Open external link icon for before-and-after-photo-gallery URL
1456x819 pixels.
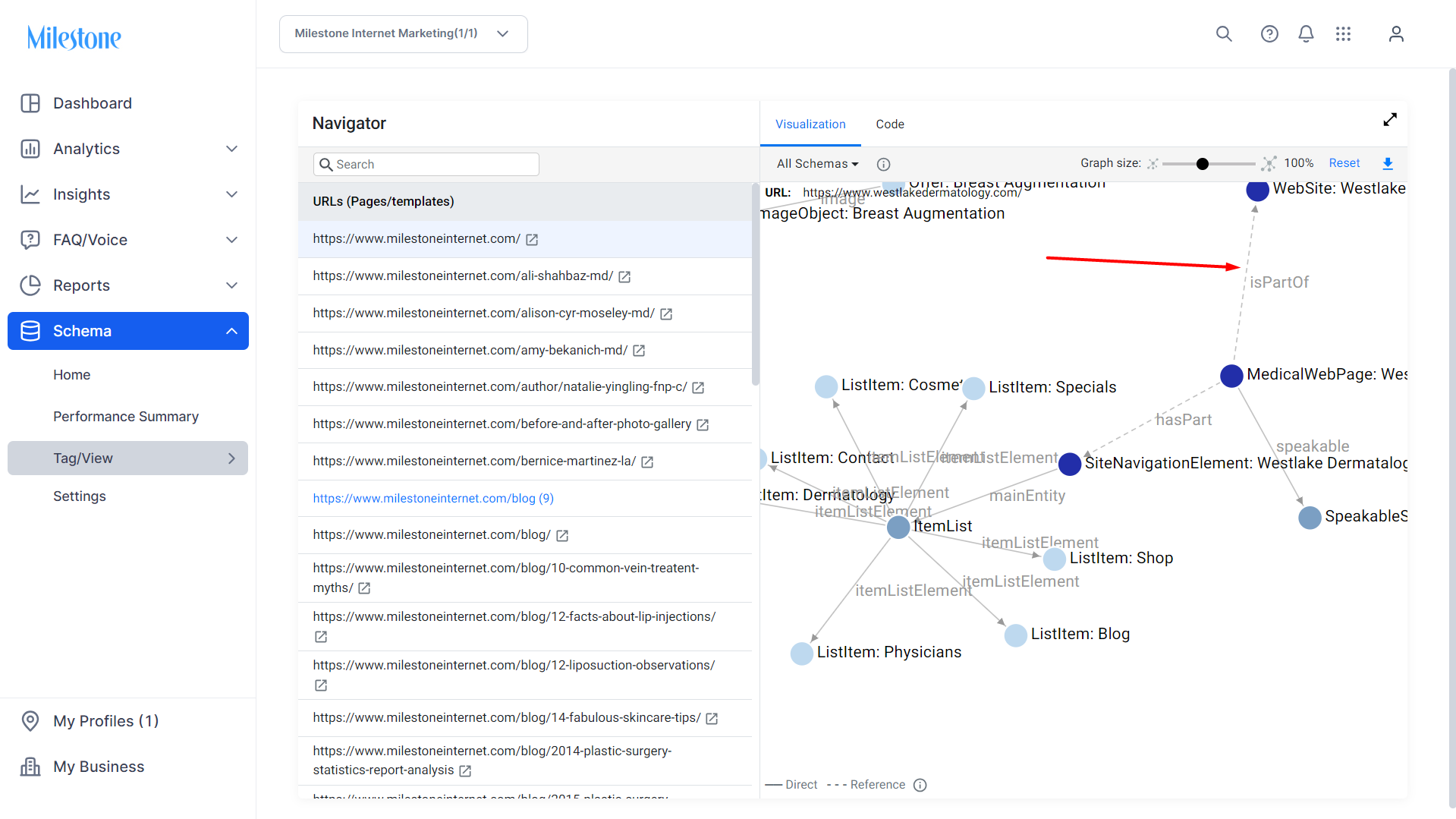pos(703,425)
